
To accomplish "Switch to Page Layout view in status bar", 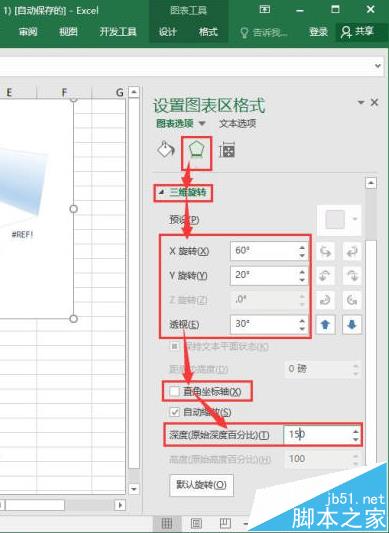I will coord(196,523).
